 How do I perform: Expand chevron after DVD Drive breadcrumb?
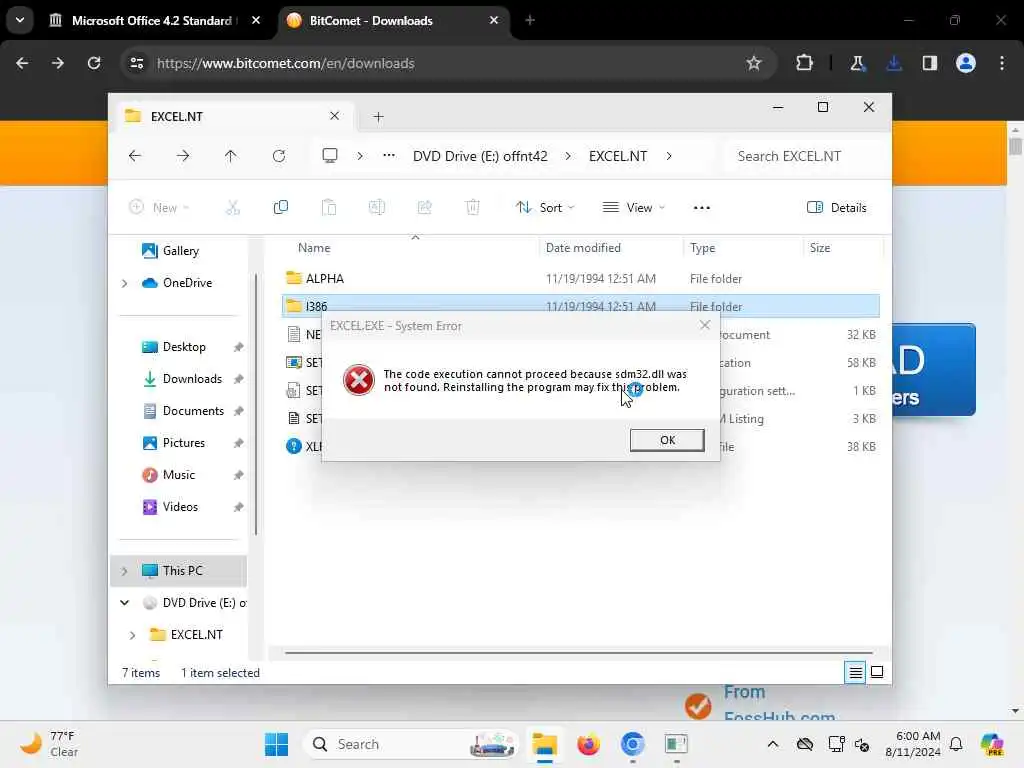click(568, 156)
